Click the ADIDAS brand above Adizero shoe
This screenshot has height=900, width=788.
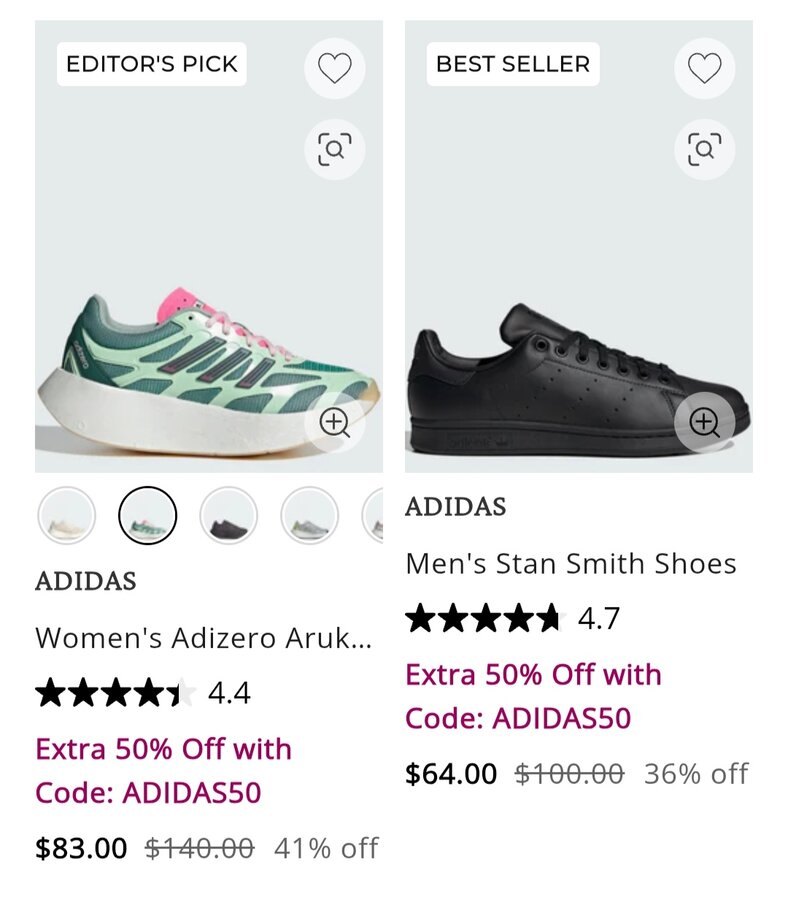click(86, 581)
